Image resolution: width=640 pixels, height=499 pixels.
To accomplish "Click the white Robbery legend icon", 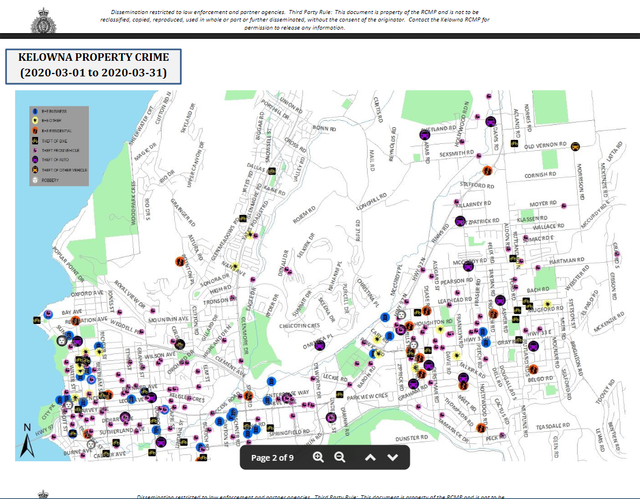I will pos(35,180).
